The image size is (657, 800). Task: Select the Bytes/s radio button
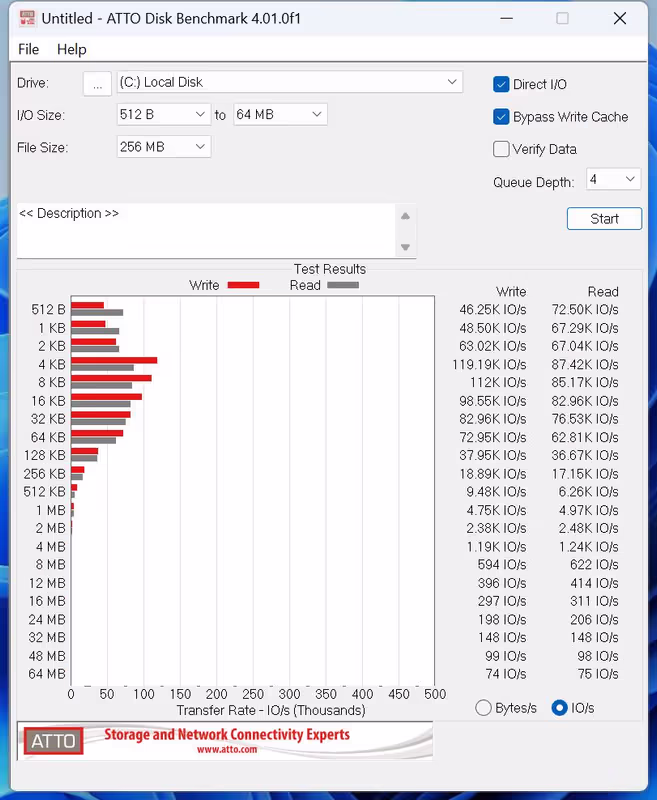coord(484,708)
